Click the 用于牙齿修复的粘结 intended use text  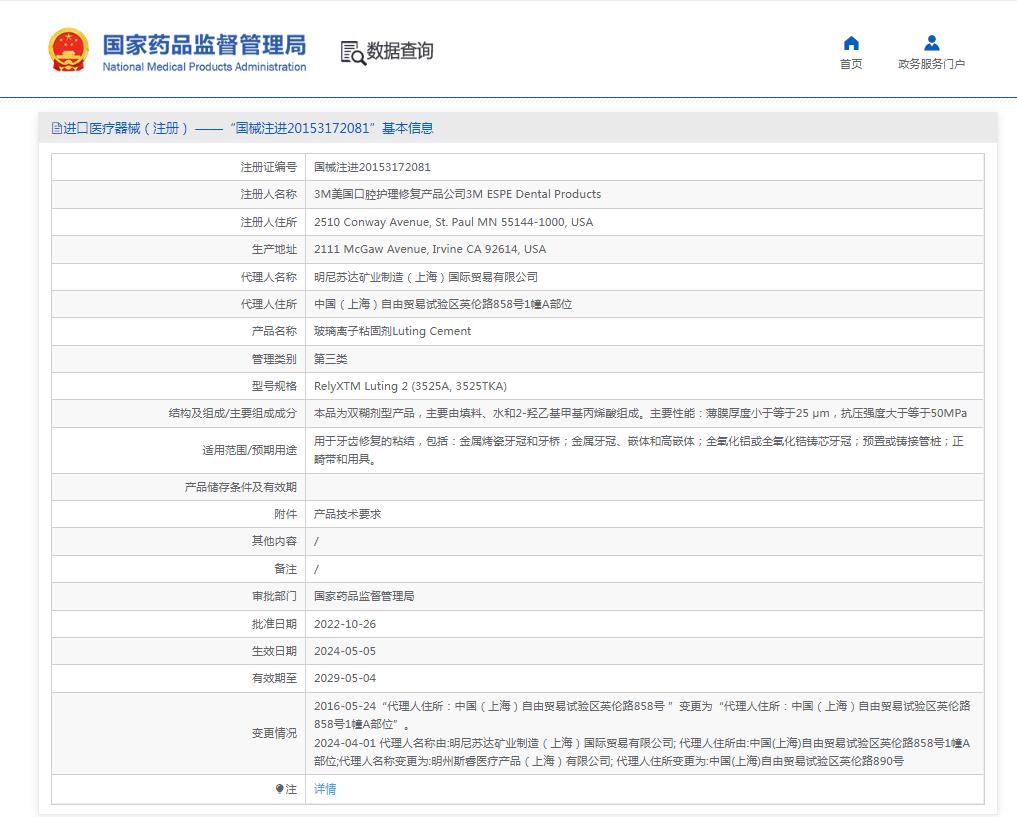coord(639,450)
